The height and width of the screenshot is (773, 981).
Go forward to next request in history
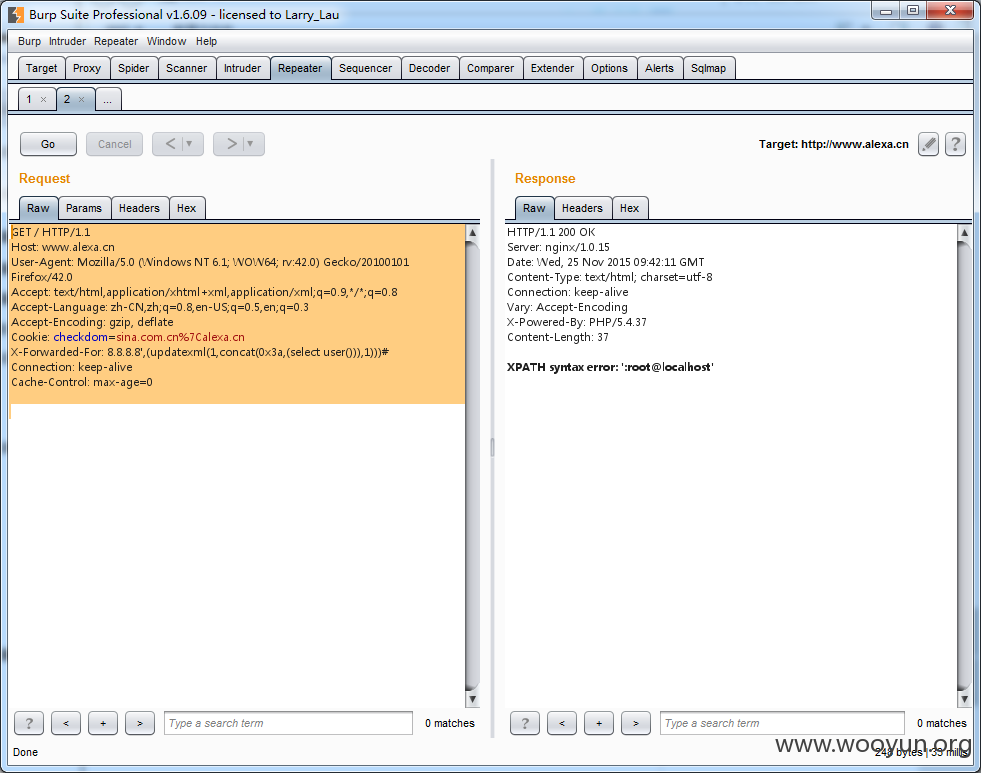tap(231, 144)
